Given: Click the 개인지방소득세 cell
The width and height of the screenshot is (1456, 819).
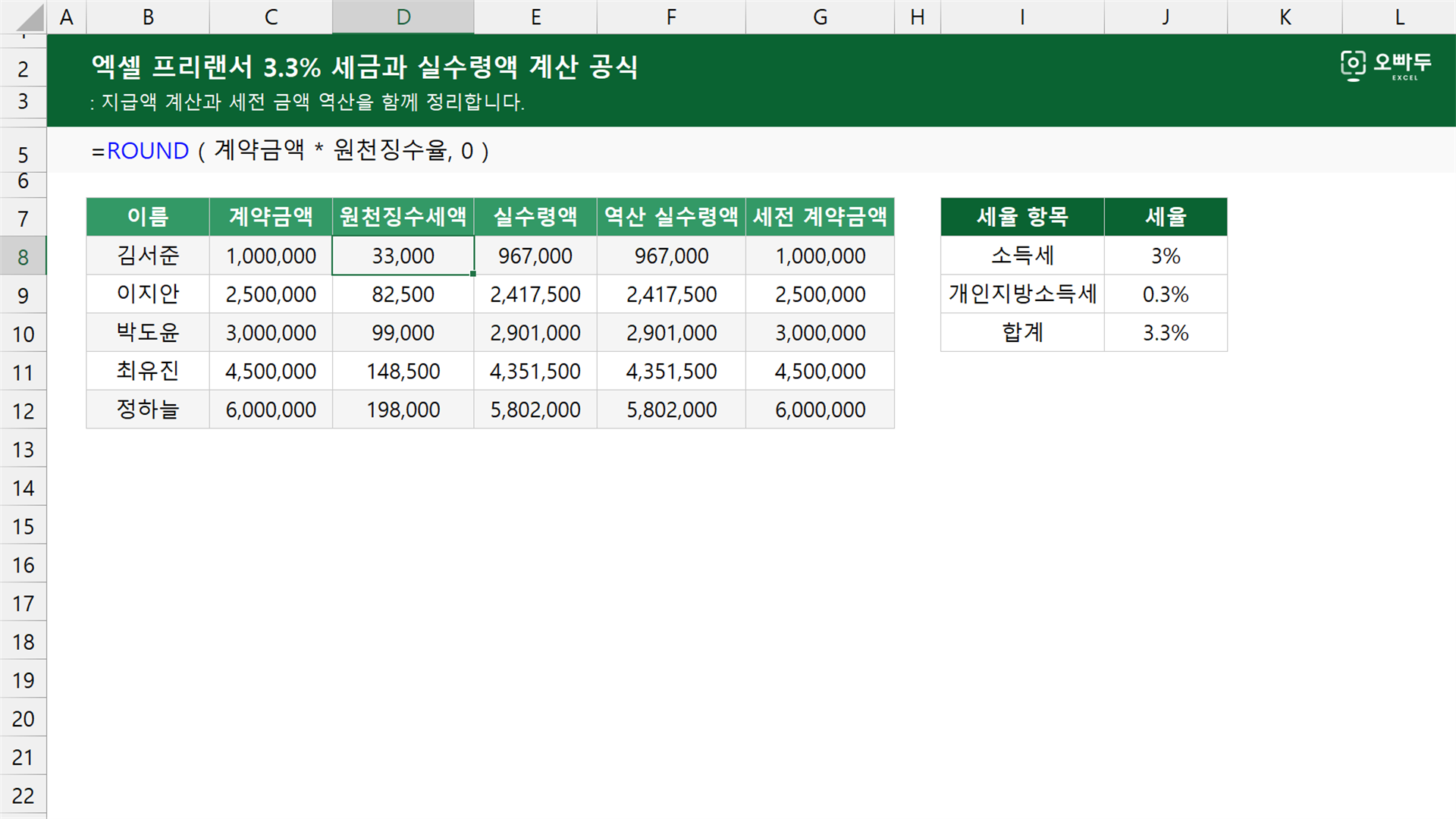Looking at the screenshot, I should (1022, 294).
